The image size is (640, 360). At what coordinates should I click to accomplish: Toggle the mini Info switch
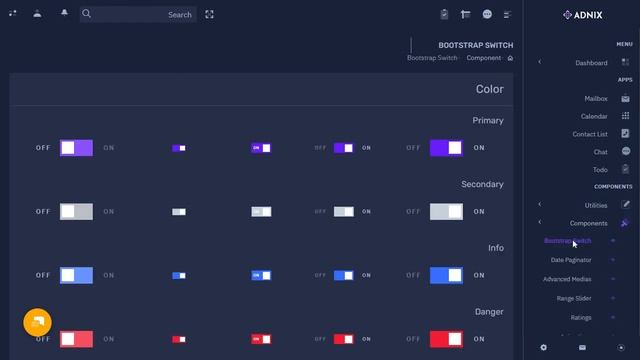coord(179,276)
